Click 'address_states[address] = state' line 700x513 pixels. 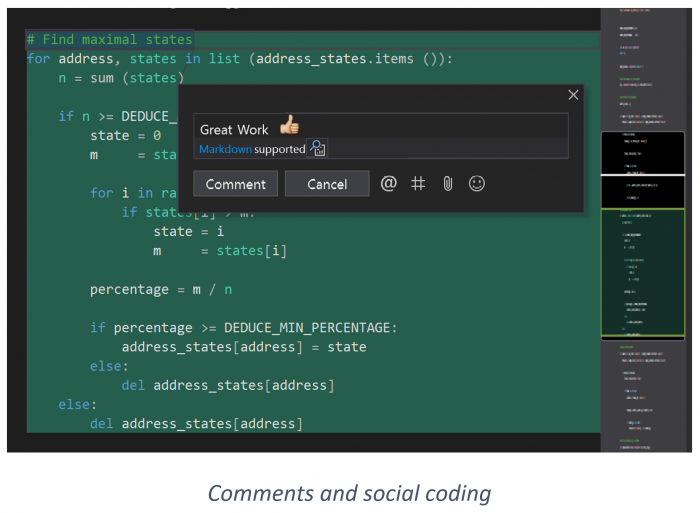pyautogui.click(x=244, y=347)
